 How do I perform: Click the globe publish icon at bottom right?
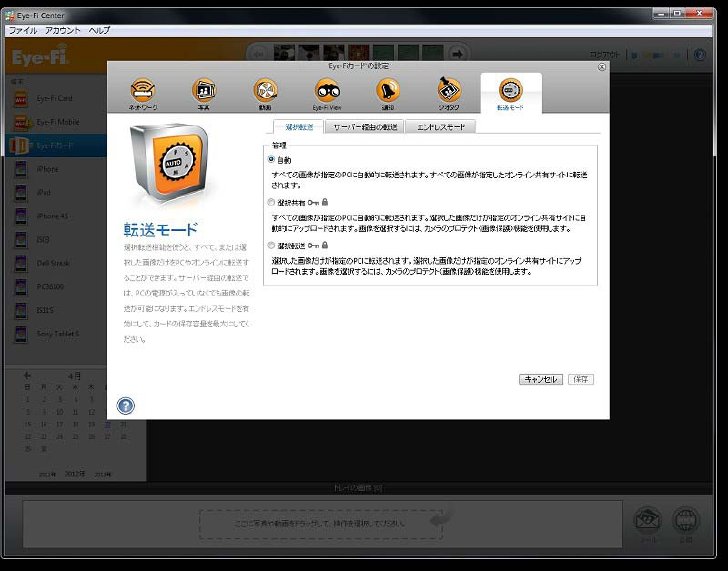click(x=686, y=520)
